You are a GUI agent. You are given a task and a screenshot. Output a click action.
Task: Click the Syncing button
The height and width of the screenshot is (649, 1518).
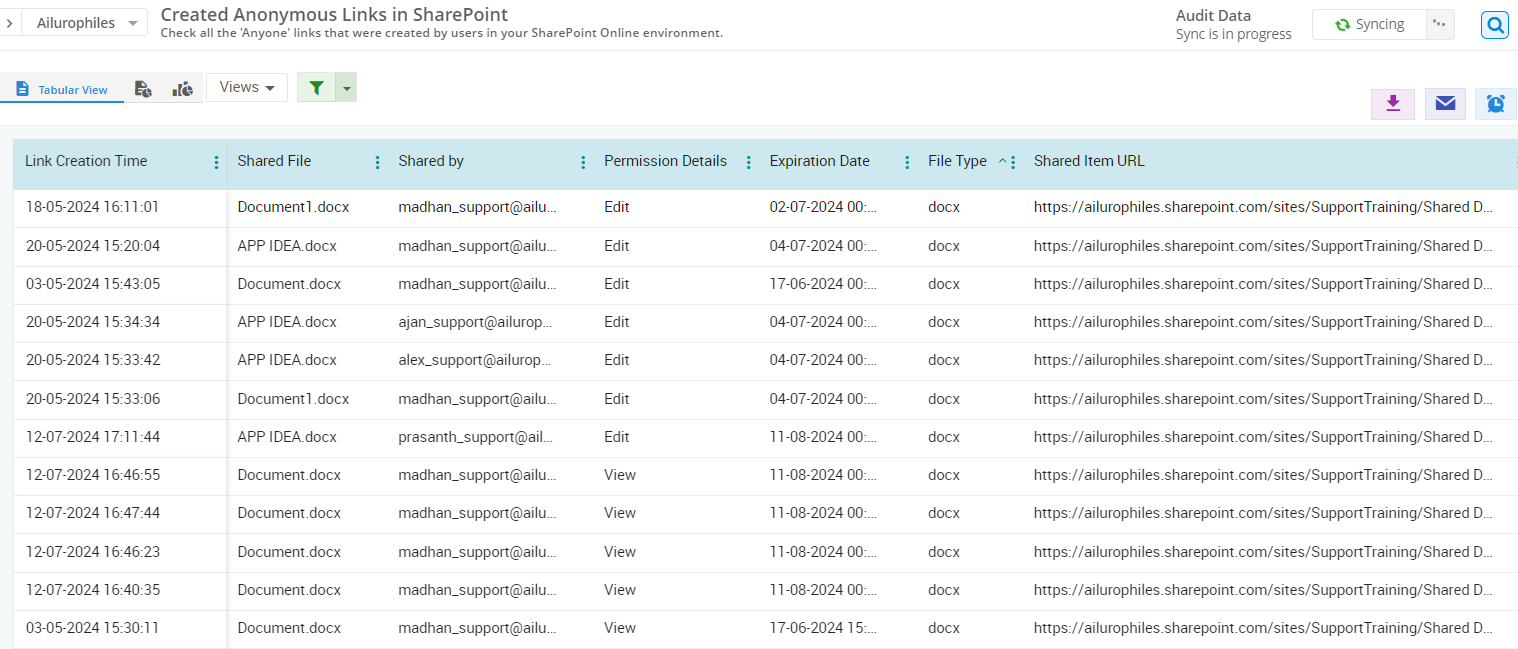click(x=1369, y=24)
